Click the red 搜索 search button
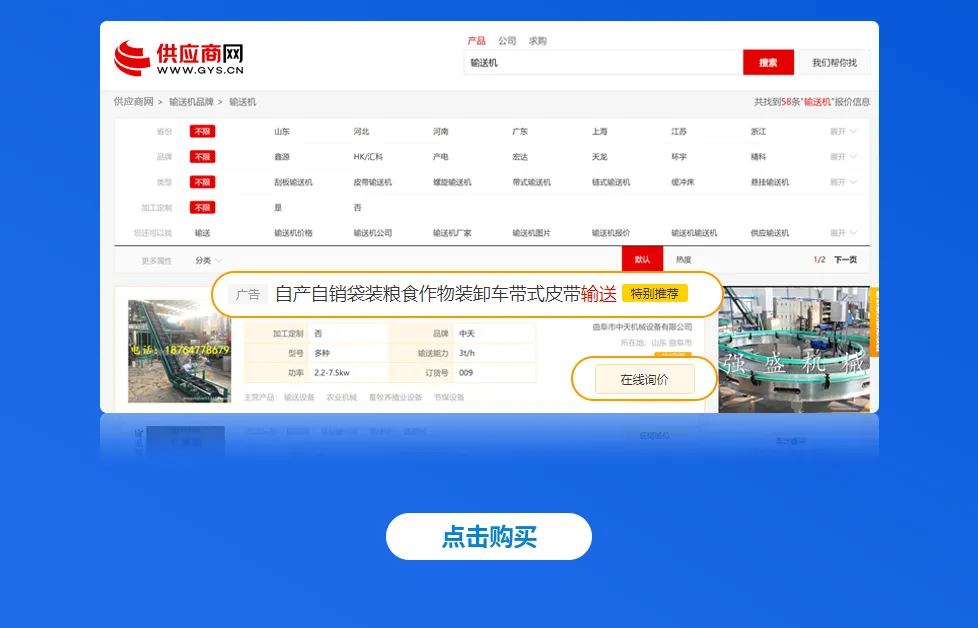Image resolution: width=978 pixels, height=628 pixels. point(768,62)
